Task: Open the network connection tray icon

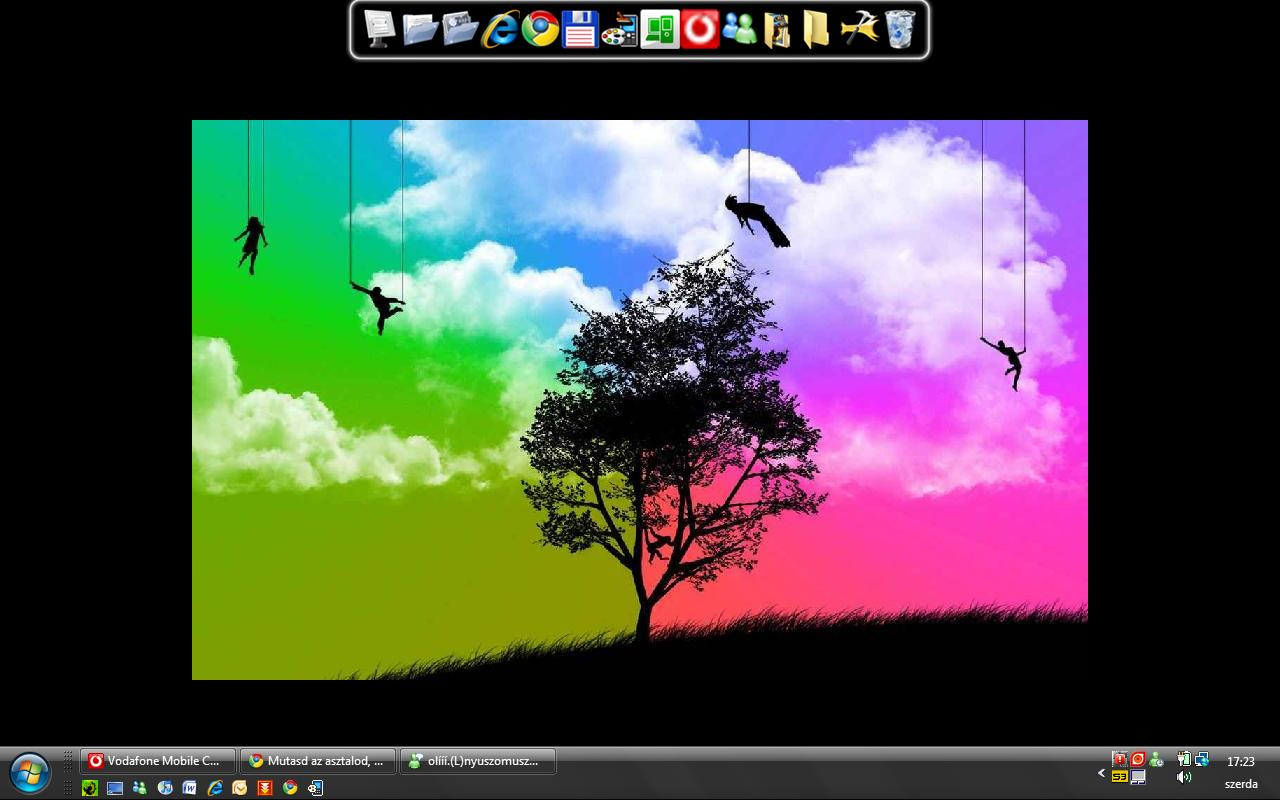Action: (x=1202, y=760)
